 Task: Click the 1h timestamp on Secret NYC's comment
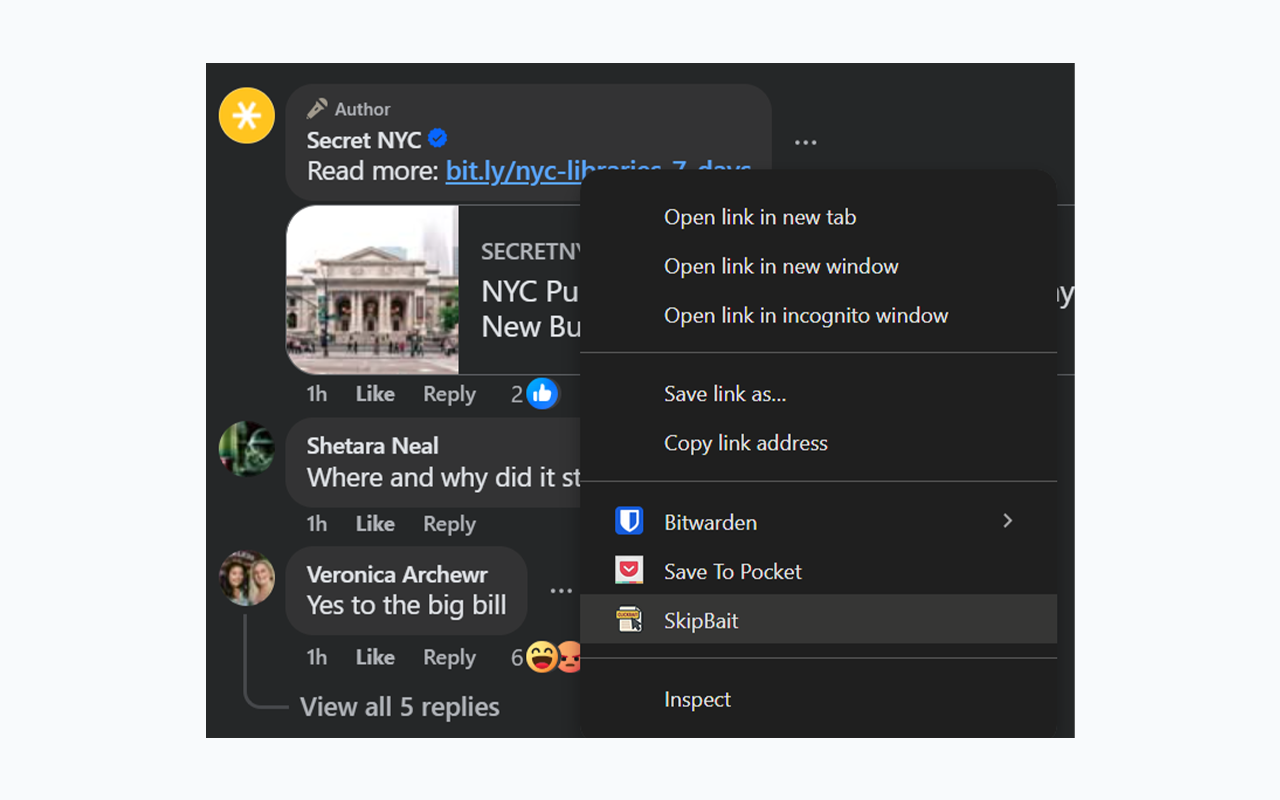coord(317,394)
